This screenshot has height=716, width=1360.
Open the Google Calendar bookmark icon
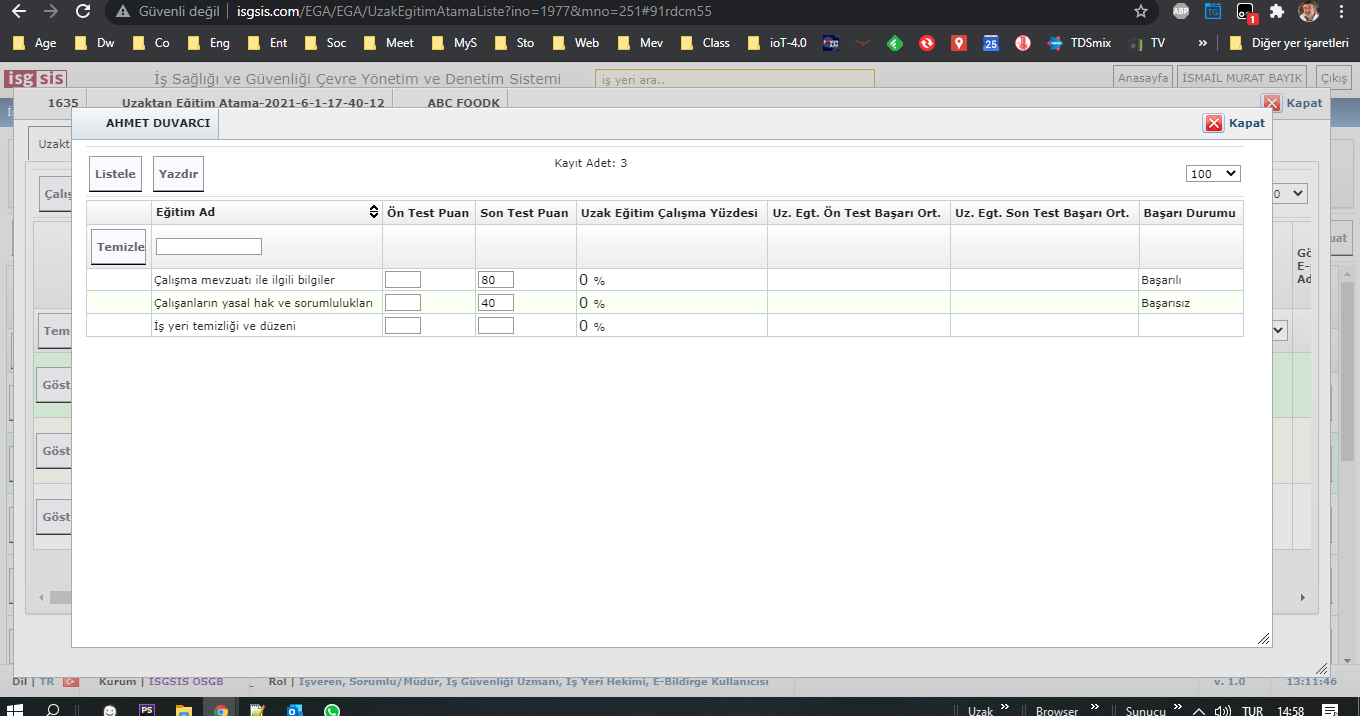tap(990, 43)
